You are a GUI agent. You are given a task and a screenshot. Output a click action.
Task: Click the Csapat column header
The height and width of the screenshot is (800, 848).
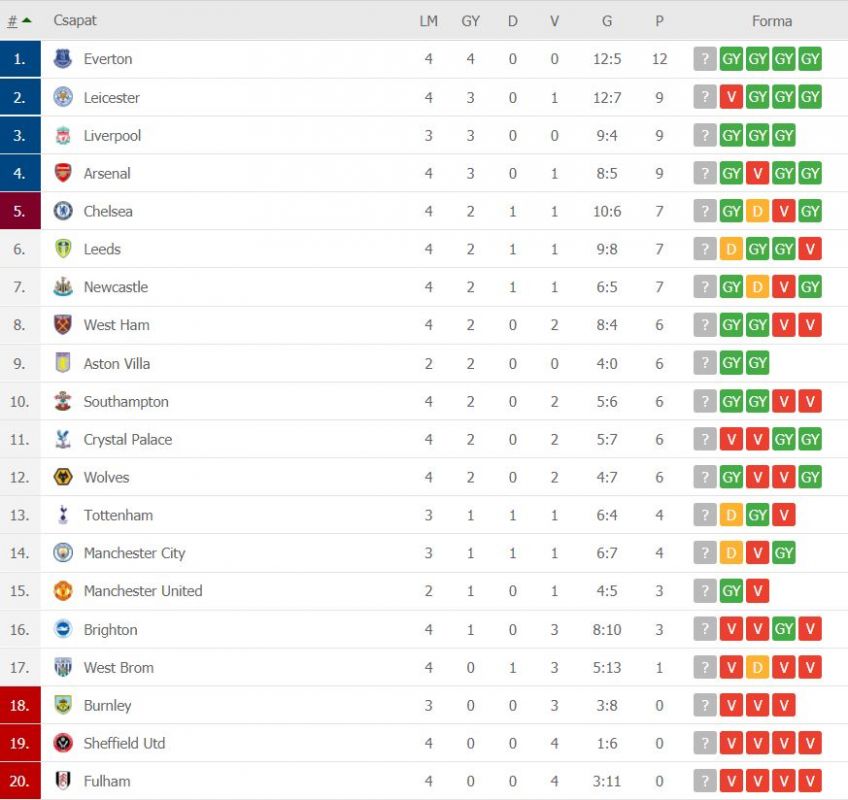75,21
